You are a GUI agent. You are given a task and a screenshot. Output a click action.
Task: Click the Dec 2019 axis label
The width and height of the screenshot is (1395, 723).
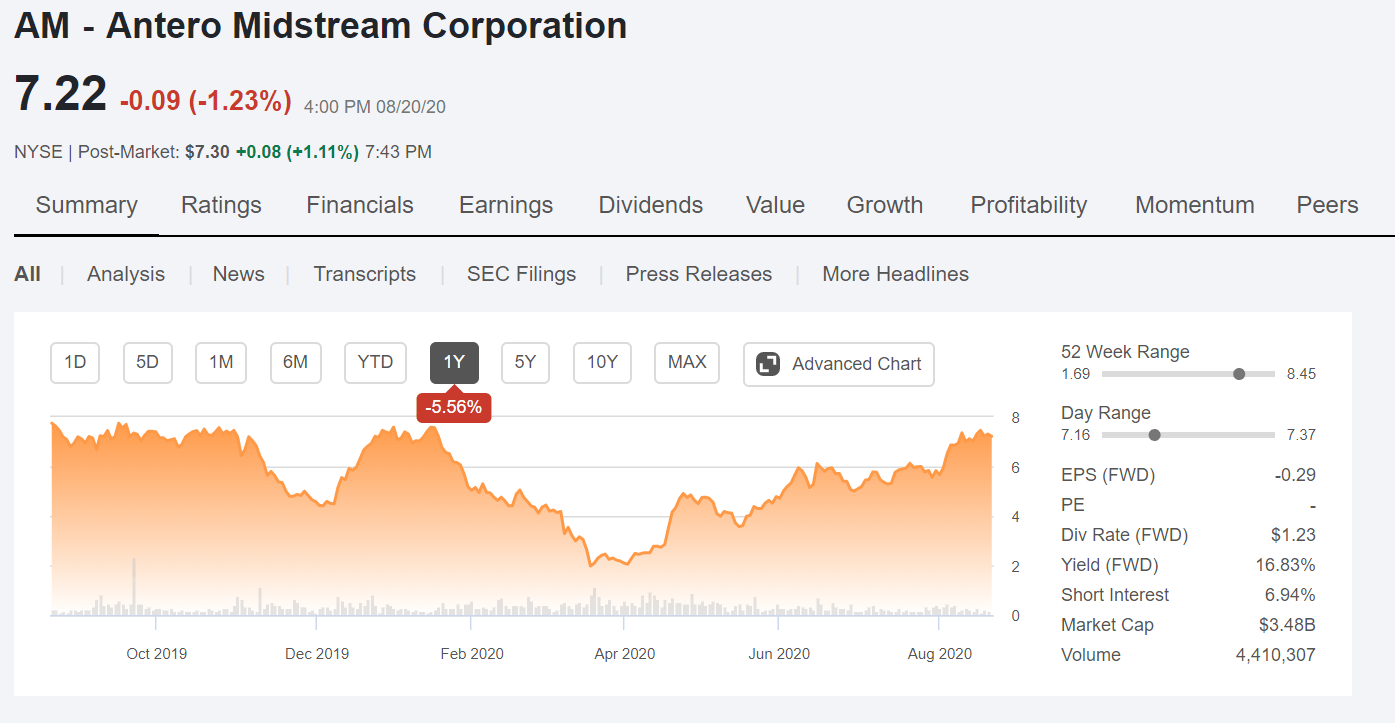coord(317,654)
